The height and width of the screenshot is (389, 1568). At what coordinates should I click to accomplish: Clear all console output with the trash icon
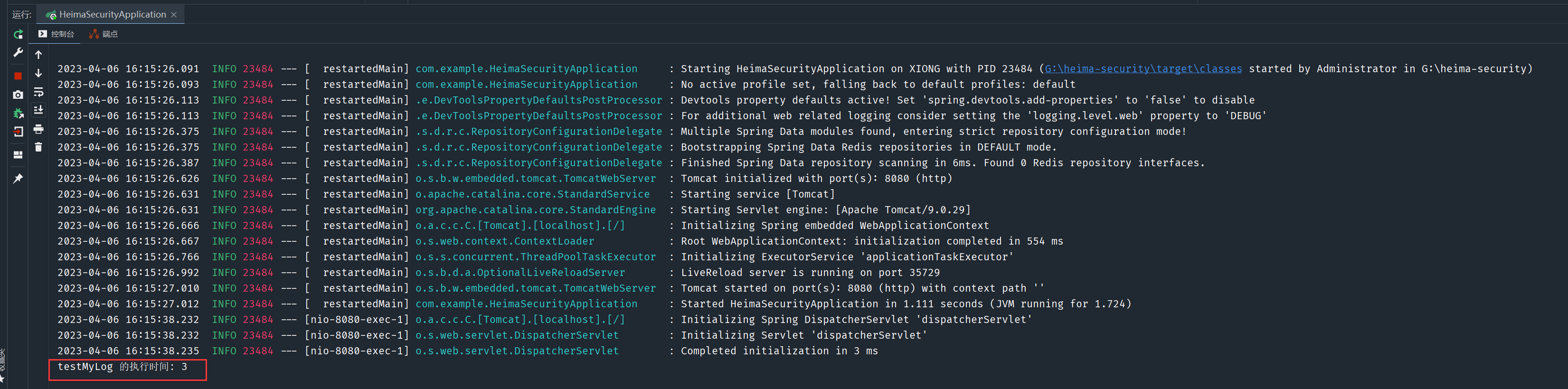coord(38,147)
